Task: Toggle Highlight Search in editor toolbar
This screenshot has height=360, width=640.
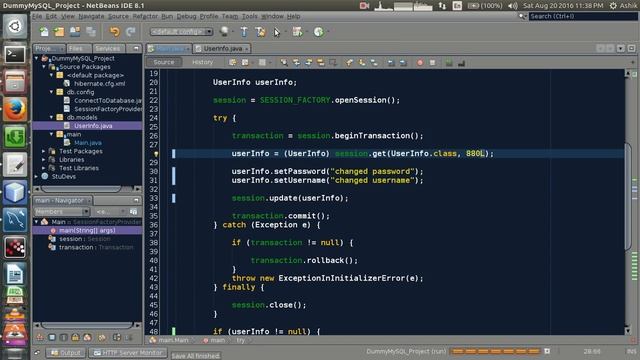Action: [x=321, y=62]
